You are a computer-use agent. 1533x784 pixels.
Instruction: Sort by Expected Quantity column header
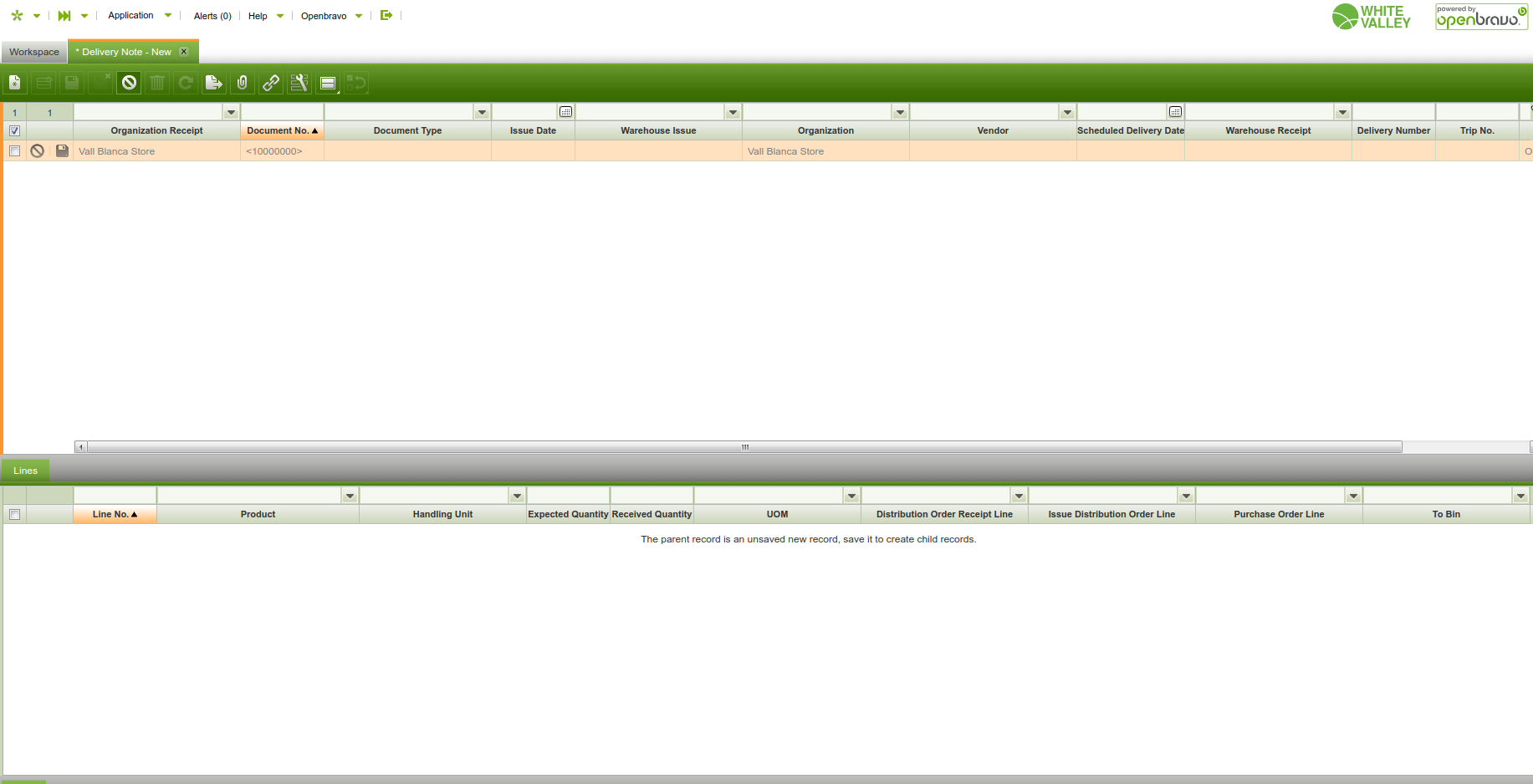[x=569, y=514]
